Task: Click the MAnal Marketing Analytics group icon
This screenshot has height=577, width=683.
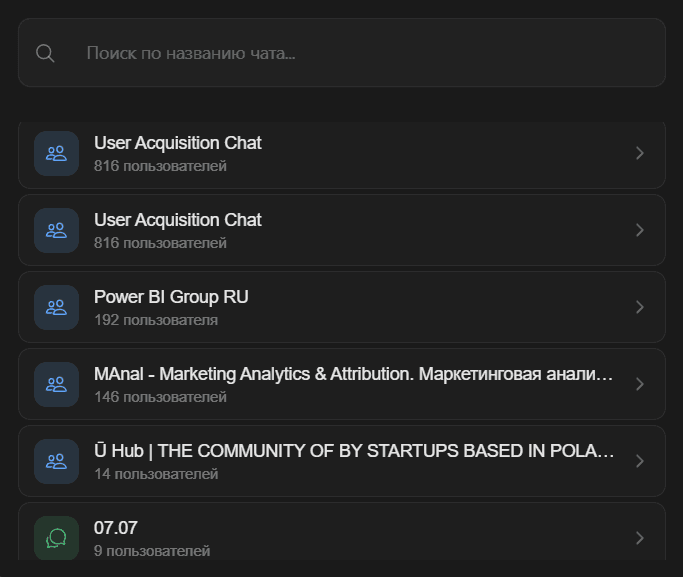Action: (x=57, y=385)
